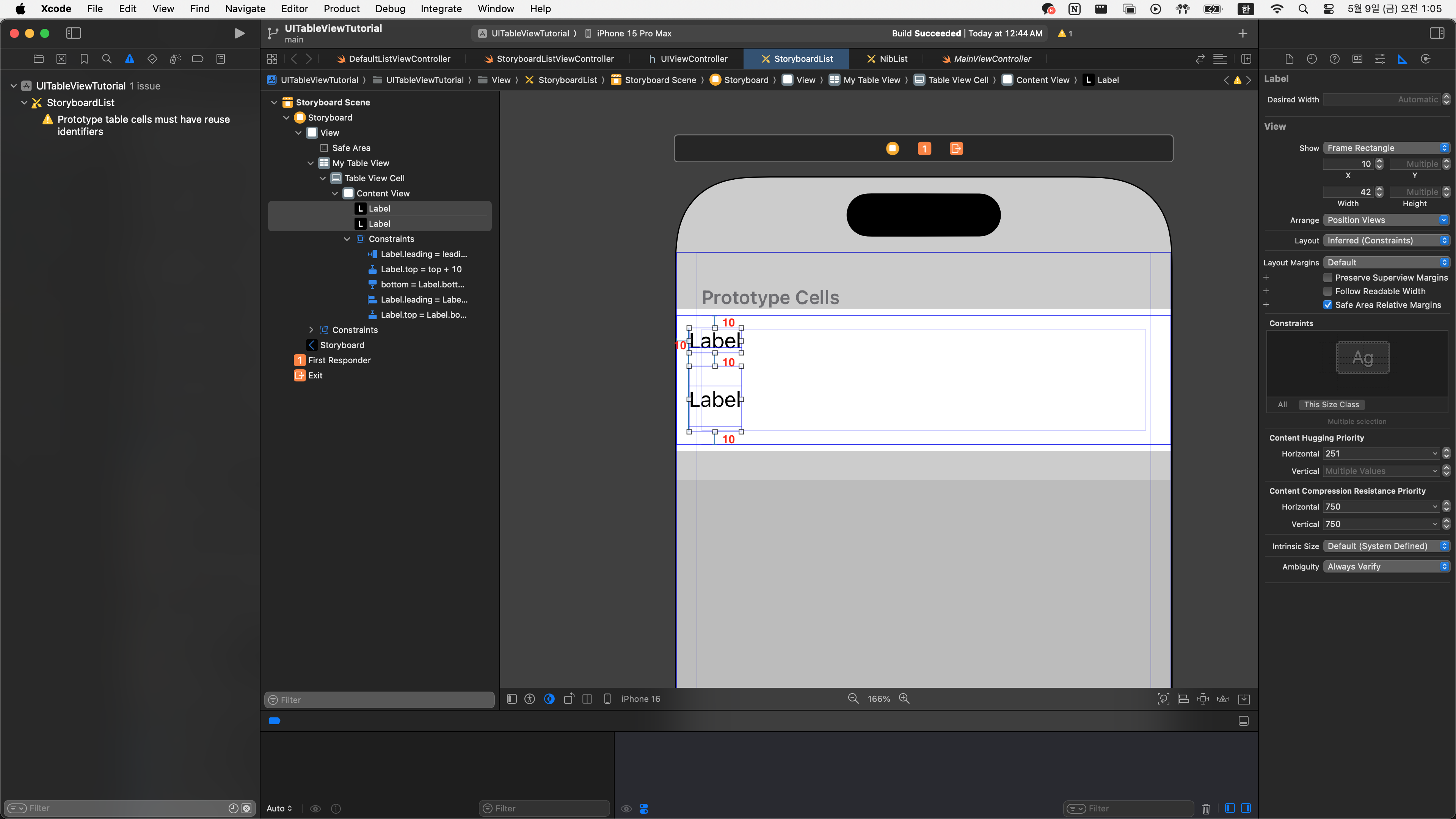1456x819 pixels.
Task: Toggle the appearance dark/light button
Action: click(x=549, y=698)
